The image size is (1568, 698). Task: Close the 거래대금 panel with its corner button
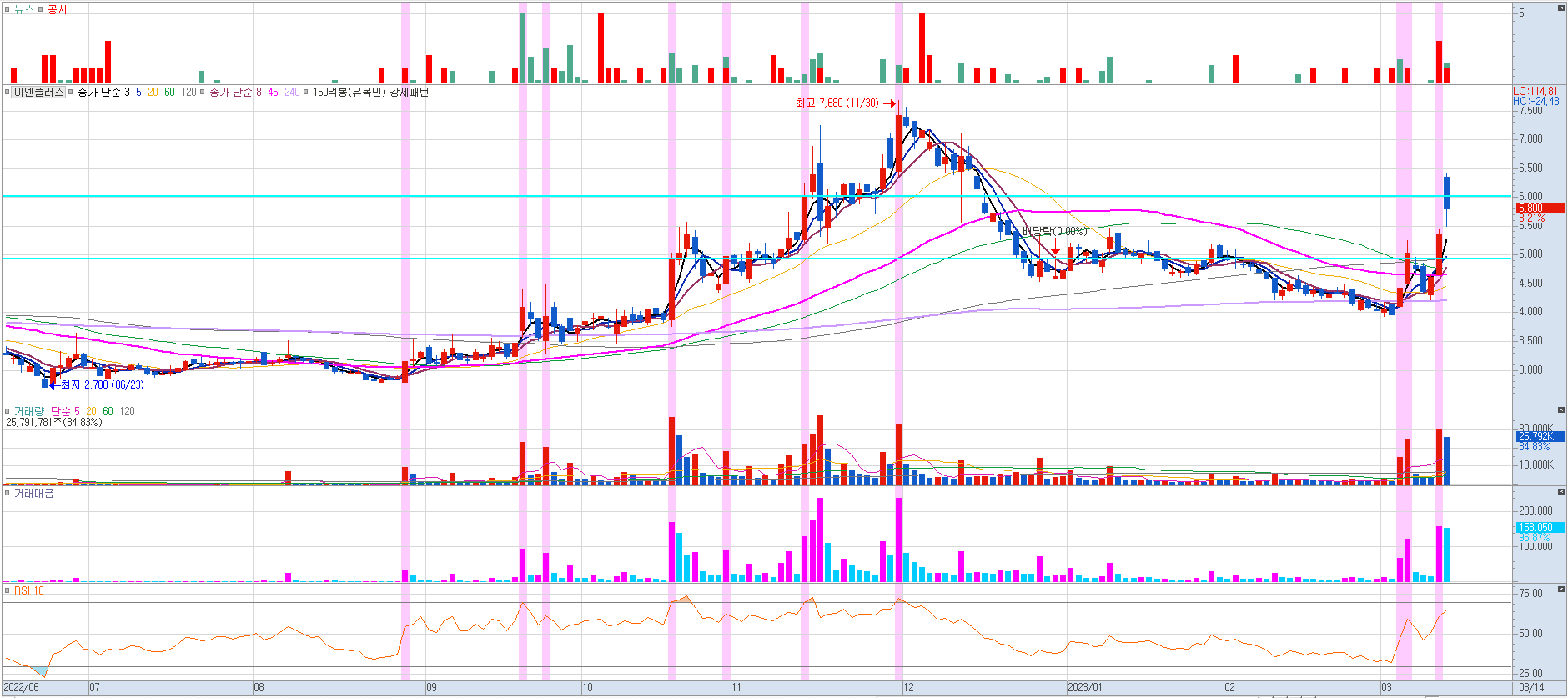[1561, 492]
